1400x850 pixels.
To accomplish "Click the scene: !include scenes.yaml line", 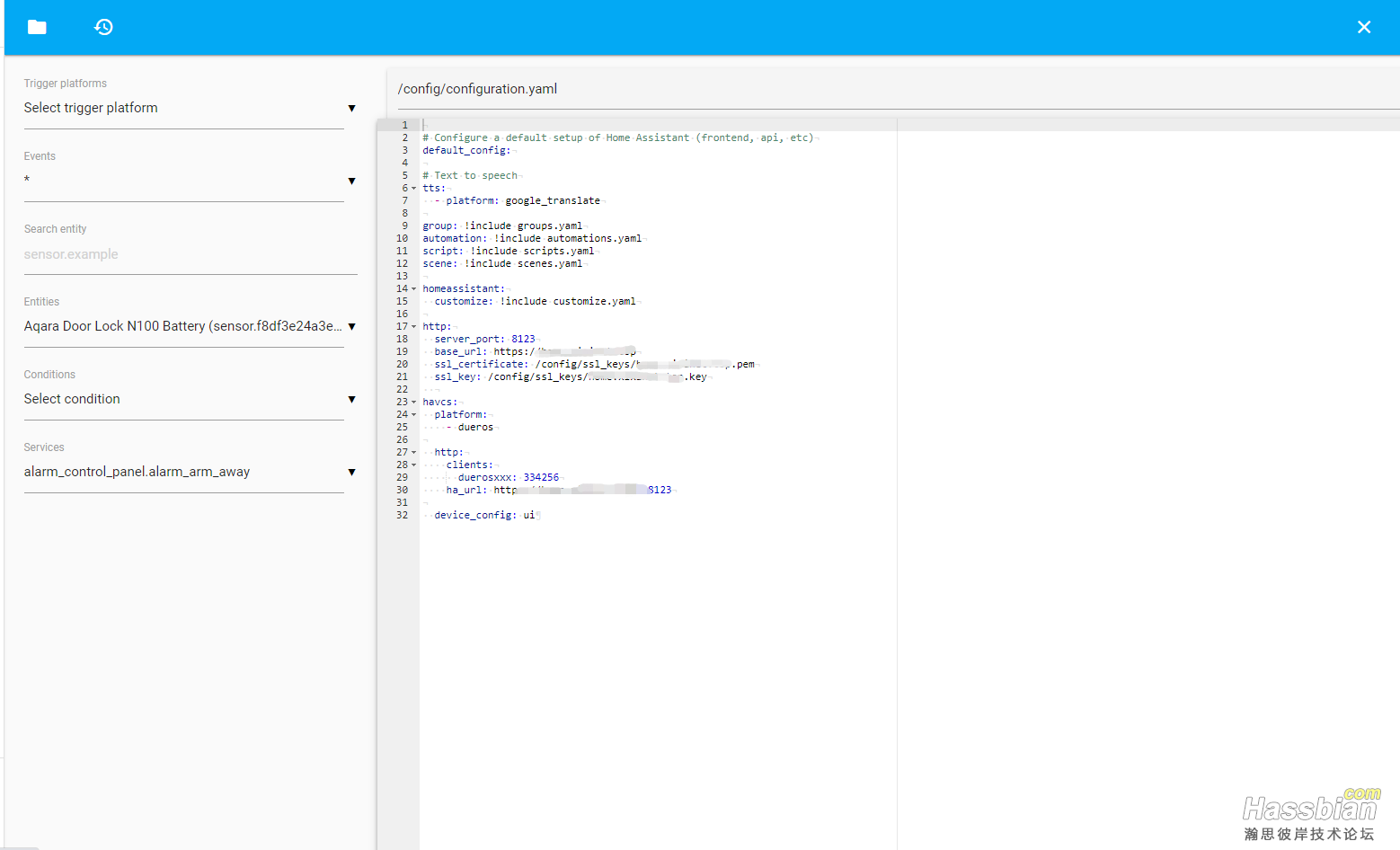I will point(502,264).
